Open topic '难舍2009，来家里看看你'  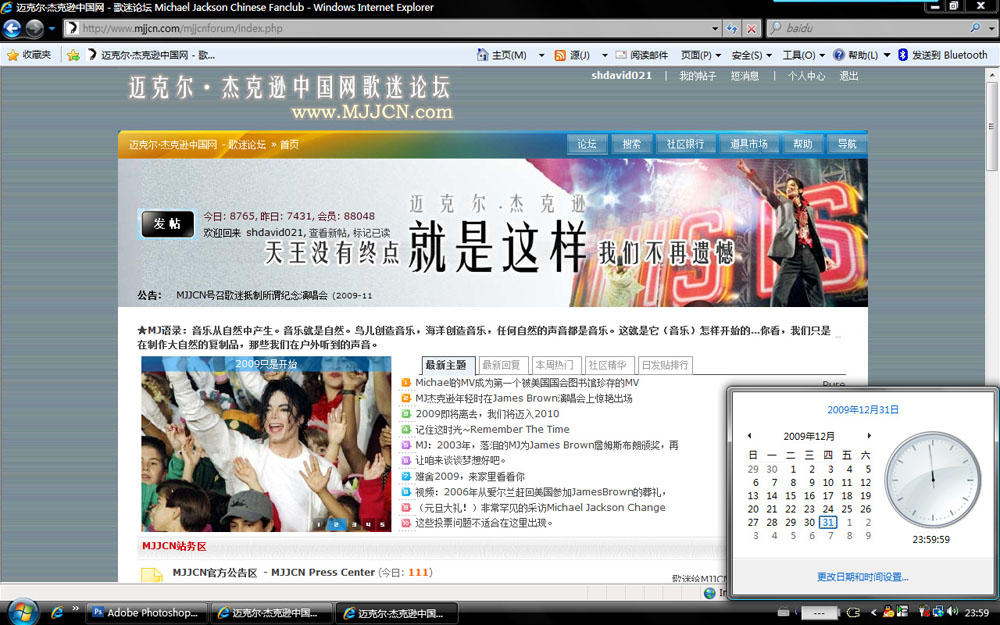tap(470, 476)
